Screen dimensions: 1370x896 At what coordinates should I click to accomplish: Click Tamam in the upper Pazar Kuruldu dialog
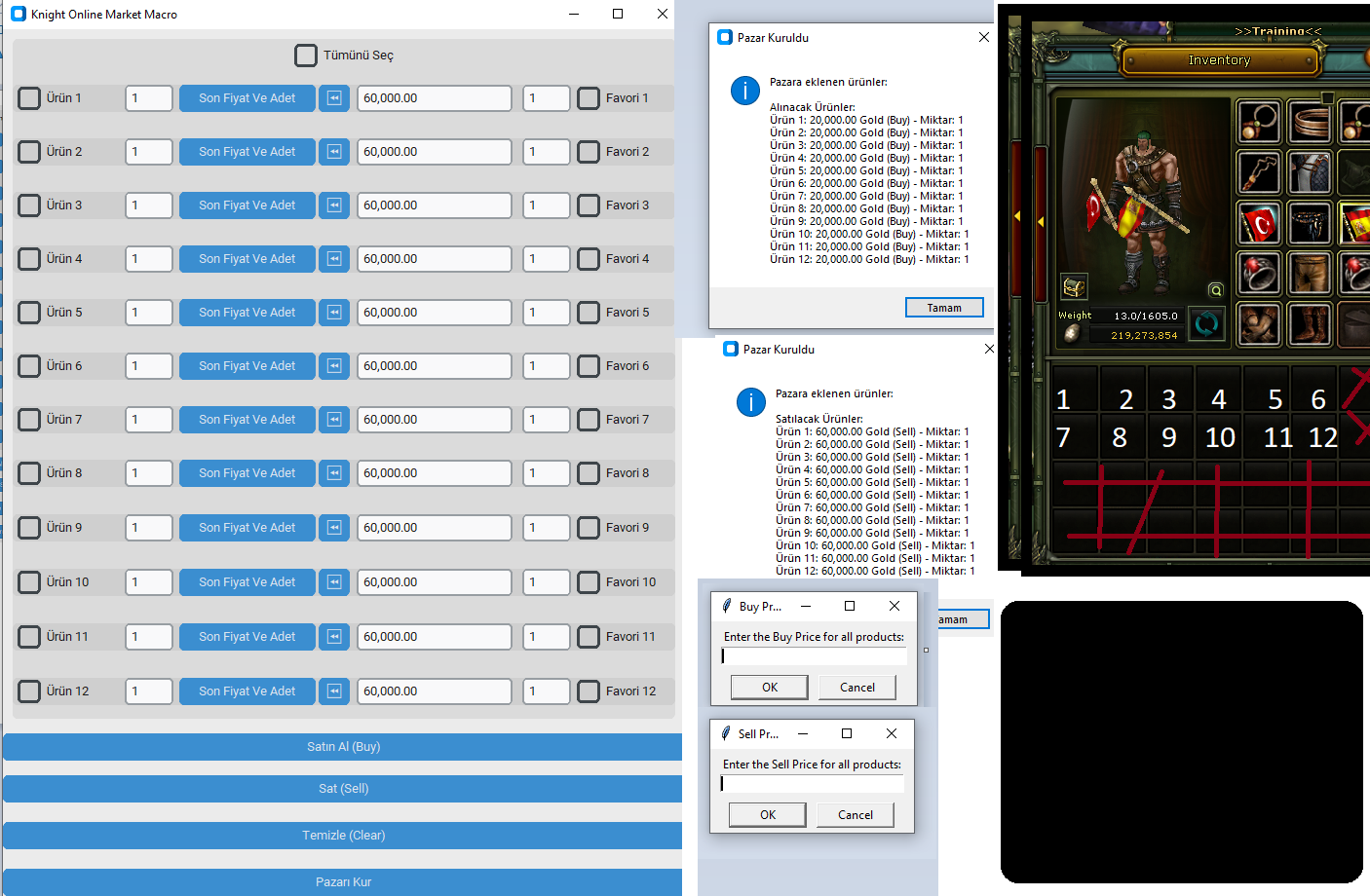944,308
